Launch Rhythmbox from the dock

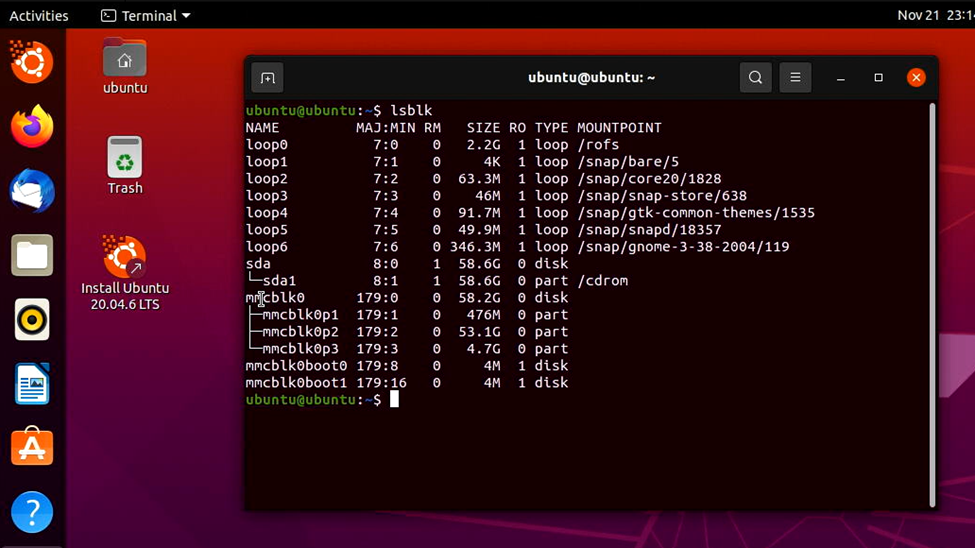coord(32,320)
